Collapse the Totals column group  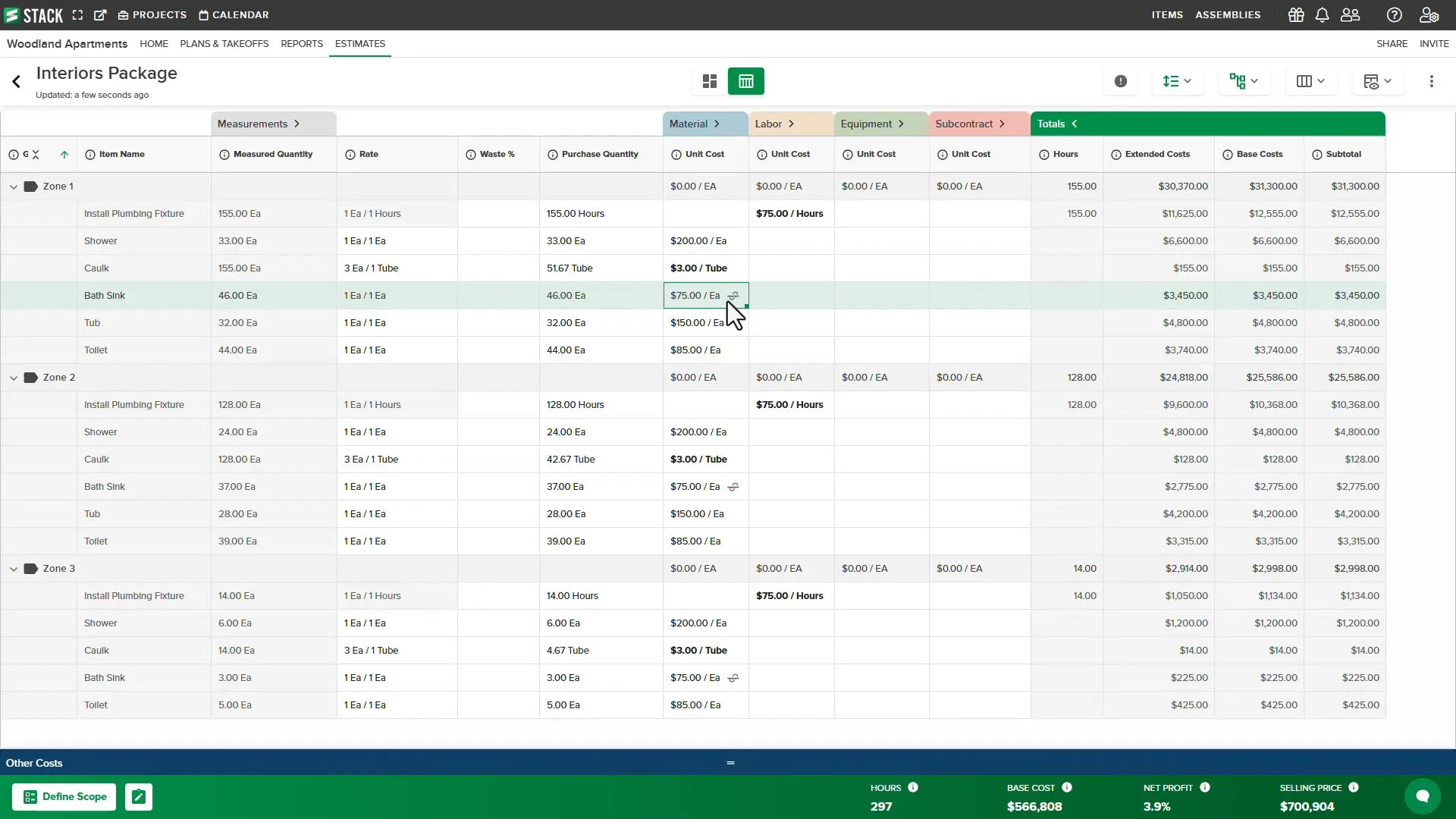click(x=1074, y=124)
